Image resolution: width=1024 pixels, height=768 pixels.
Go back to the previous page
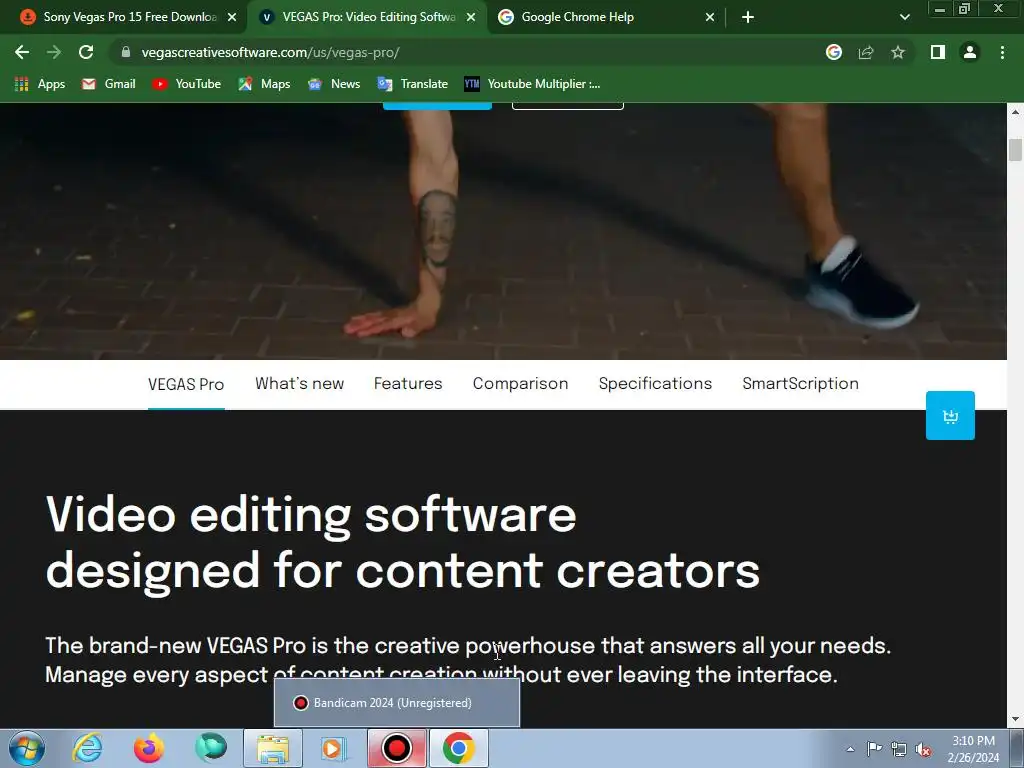tap(22, 52)
